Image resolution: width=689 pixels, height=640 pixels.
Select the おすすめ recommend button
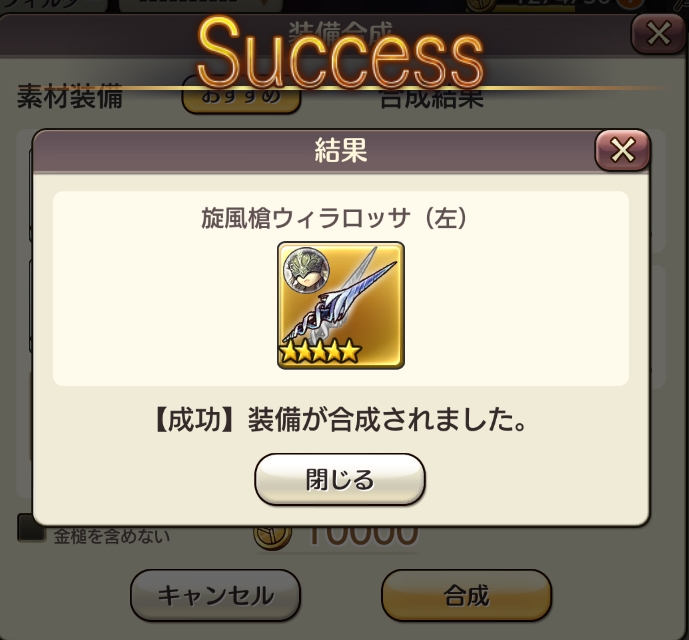tap(241, 96)
